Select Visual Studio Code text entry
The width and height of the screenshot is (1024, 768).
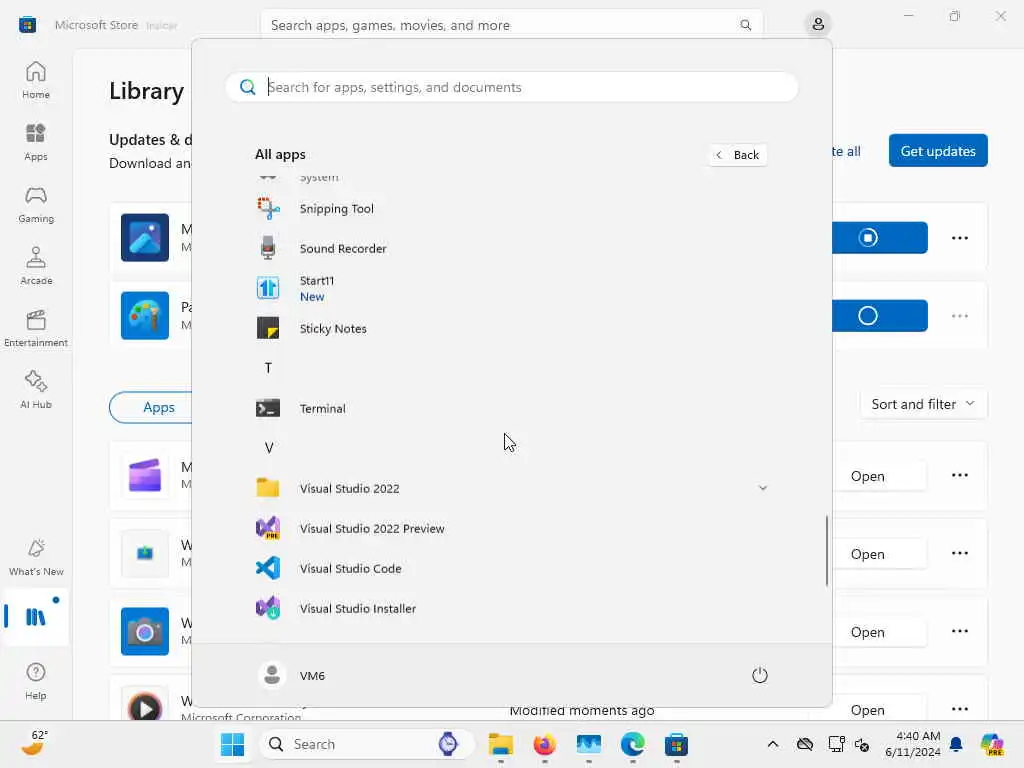pyautogui.click(x=350, y=568)
